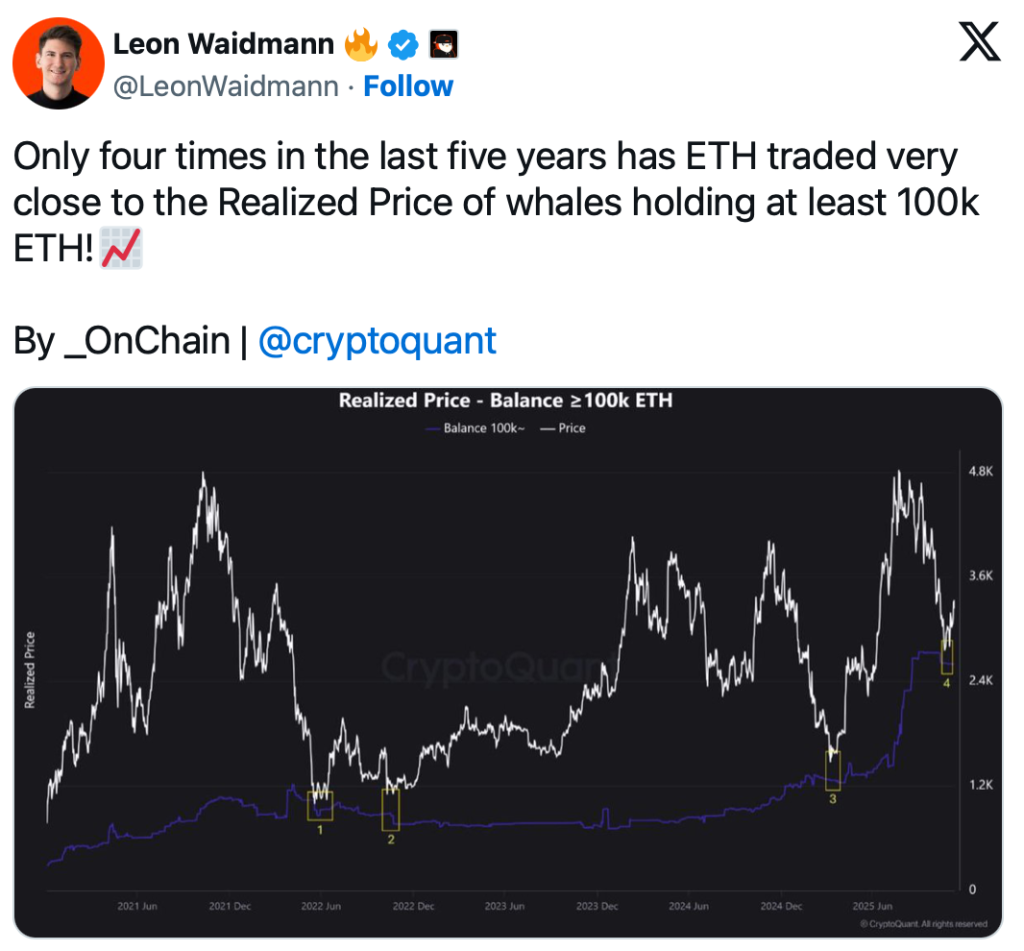Click the 2023 Jun axis label
1024x951 pixels.
coord(504,907)
